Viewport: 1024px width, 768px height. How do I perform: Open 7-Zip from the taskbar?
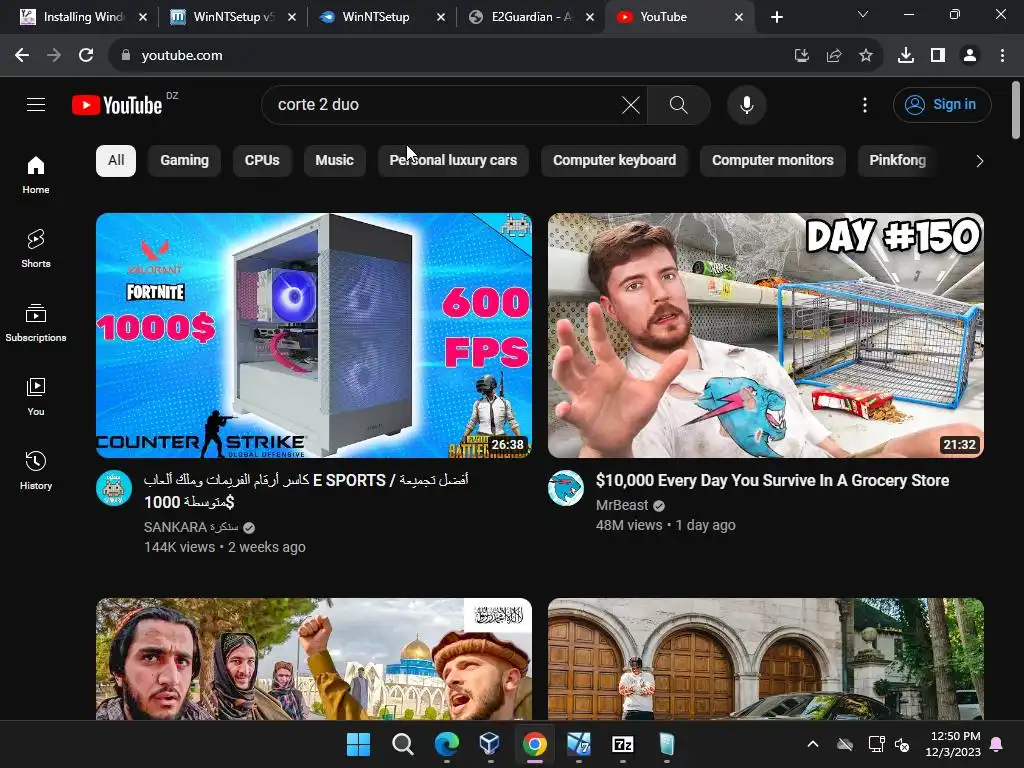tap(622, 744)
